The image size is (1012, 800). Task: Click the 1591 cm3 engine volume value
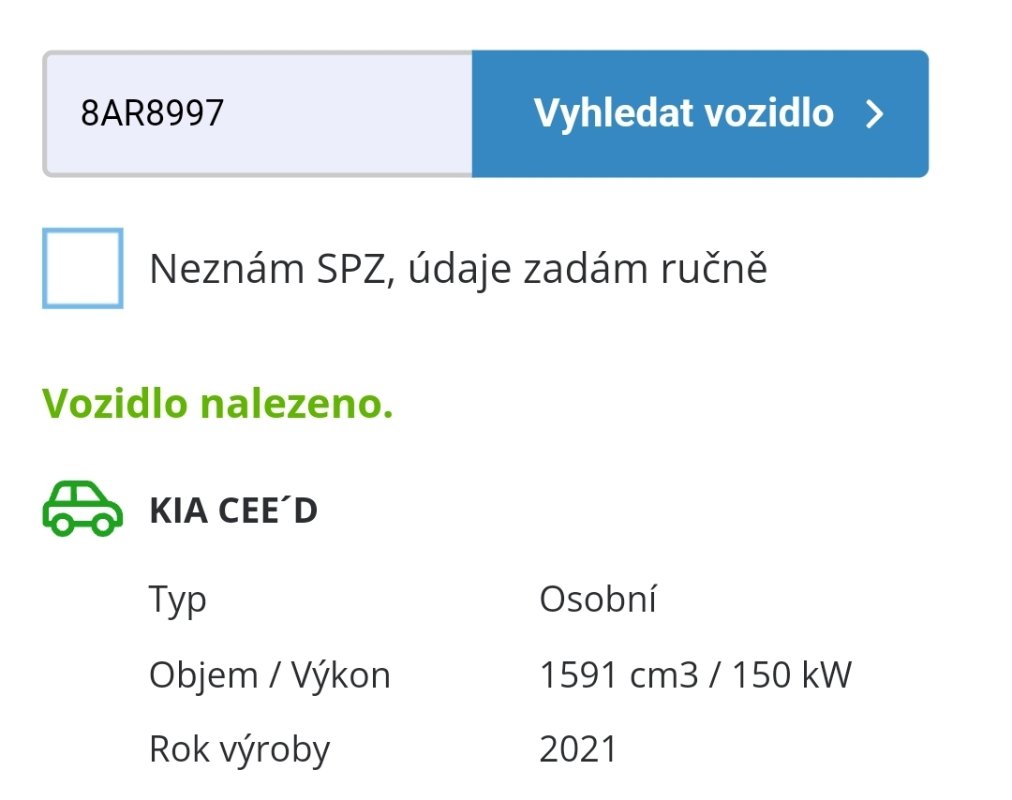pyautogui.click(x=619, y=675)
